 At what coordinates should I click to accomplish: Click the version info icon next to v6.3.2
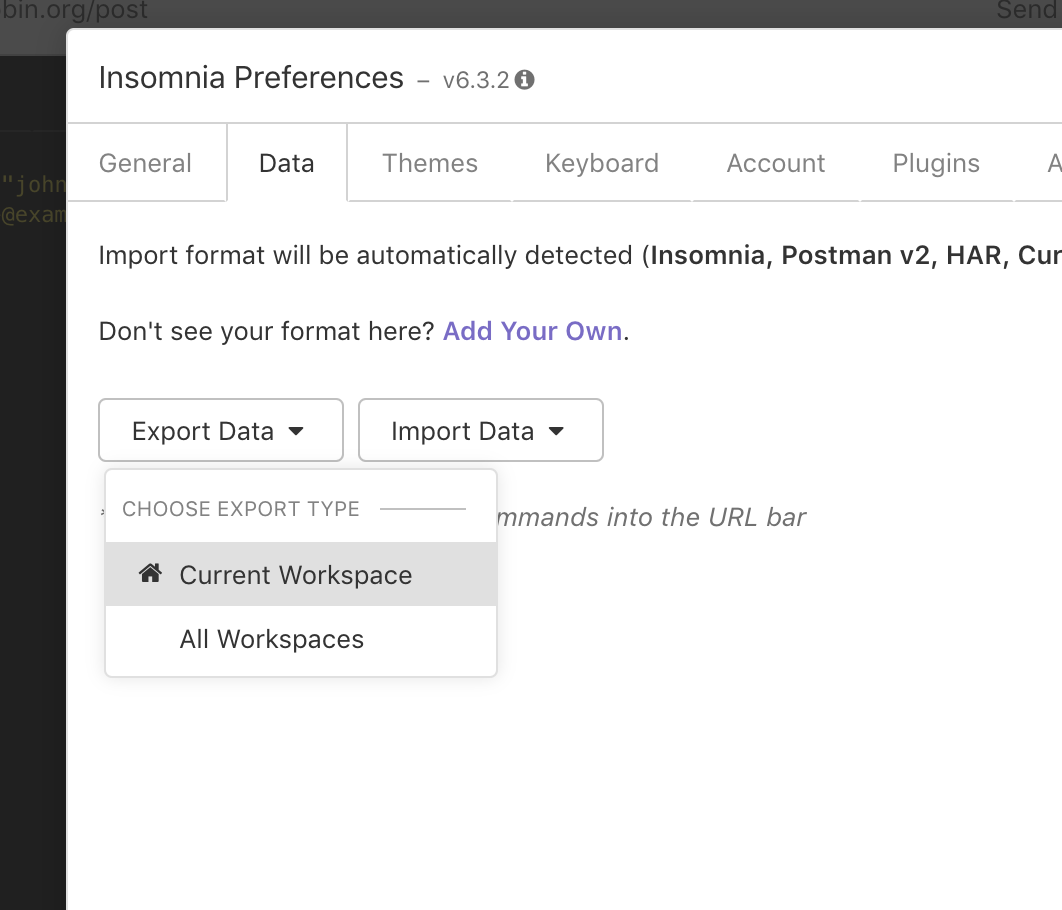click(x=524, y=80)
